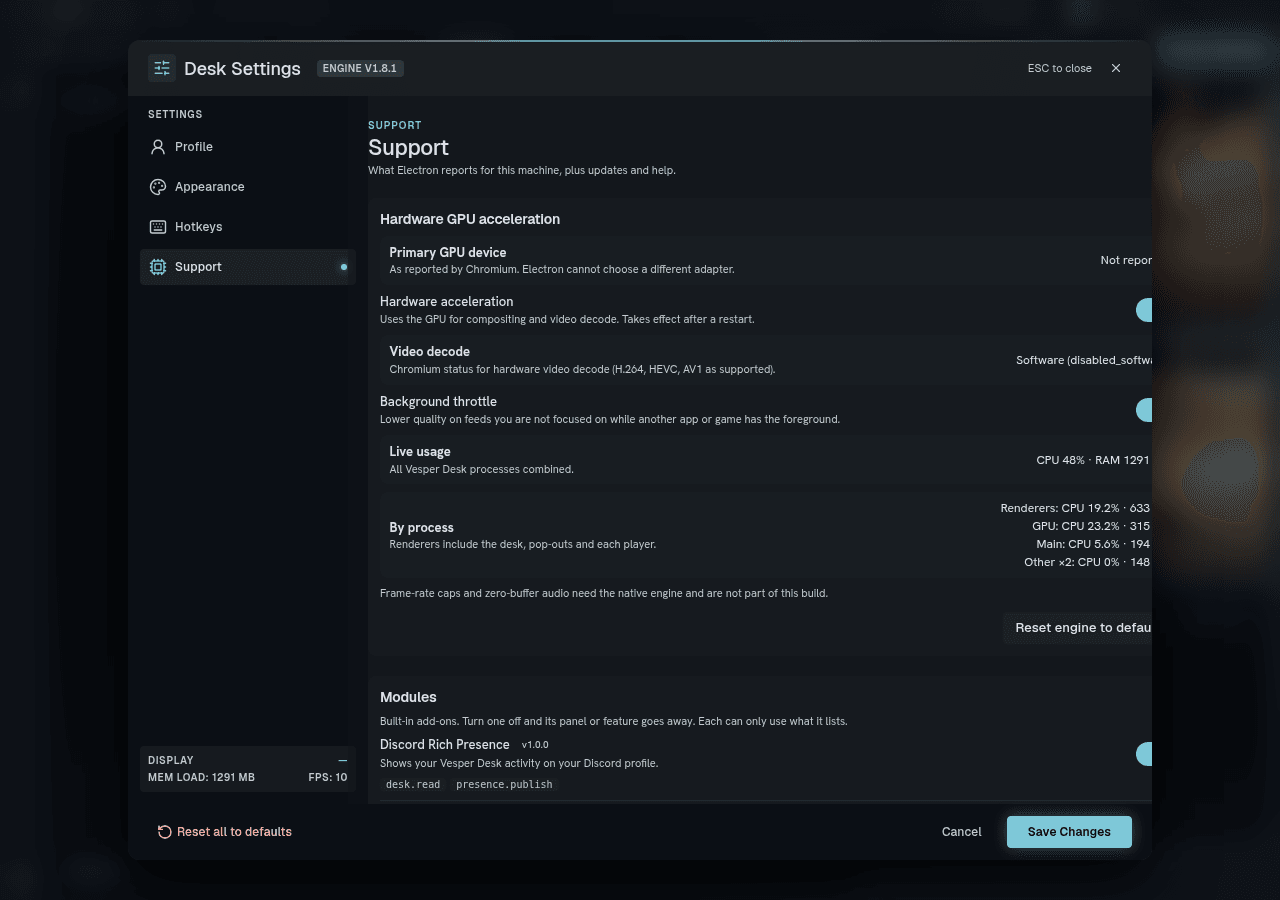The height and width of the screenshot is (900, 1280).
Task: Click the Hardware GPU acceleration heading
Action: [x=470, y=219]
